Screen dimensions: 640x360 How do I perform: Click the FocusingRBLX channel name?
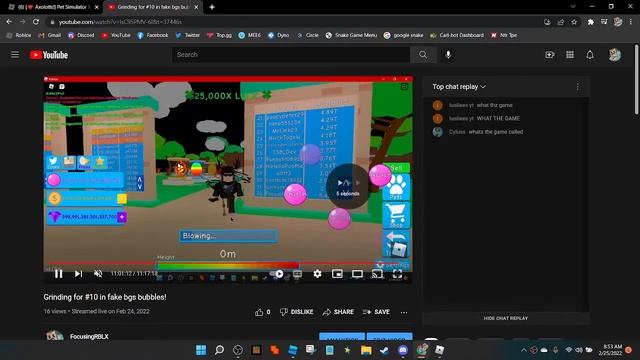point(89,336)
